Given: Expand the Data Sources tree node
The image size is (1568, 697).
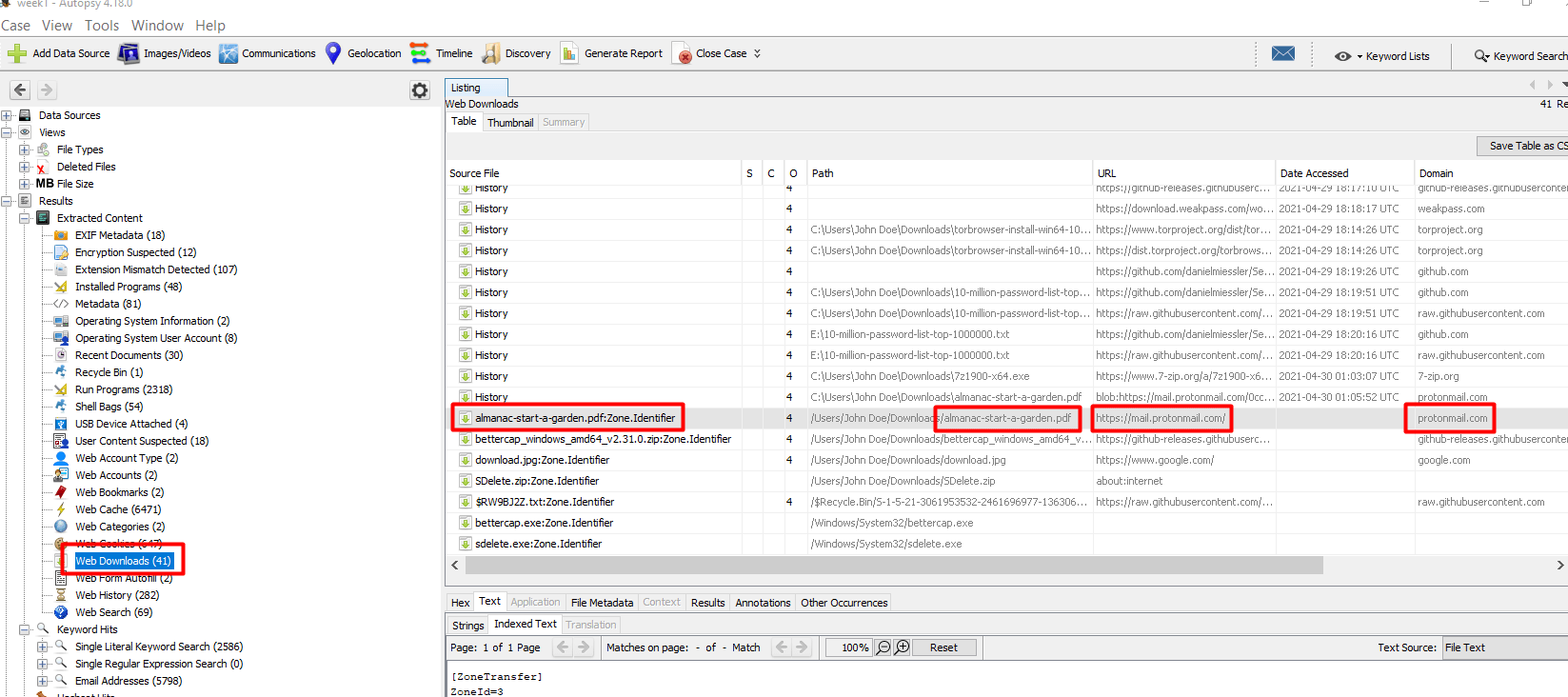Looking at the screenshot, I should 8,116.
